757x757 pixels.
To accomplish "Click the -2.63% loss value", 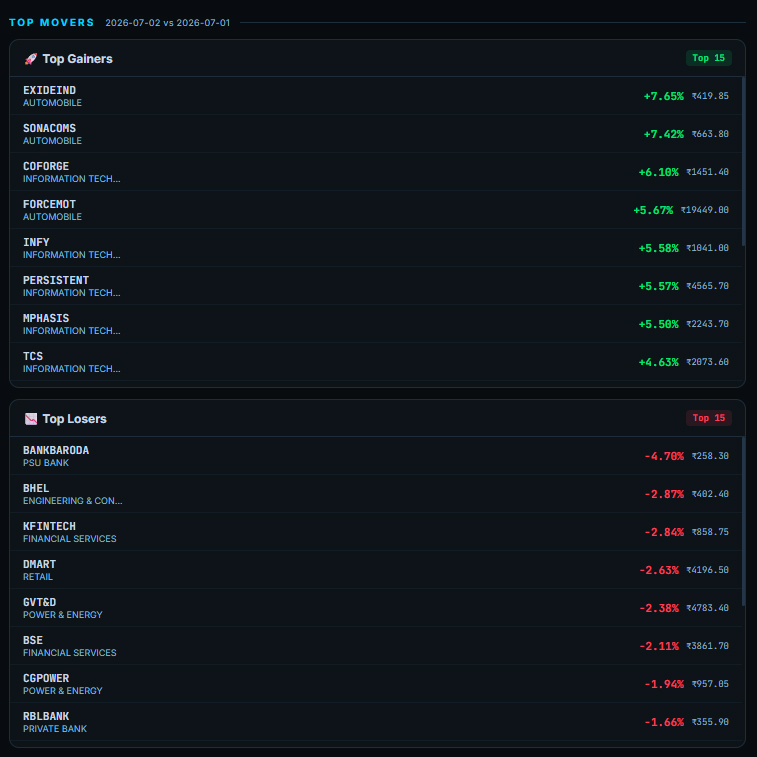I will [659, 570].
